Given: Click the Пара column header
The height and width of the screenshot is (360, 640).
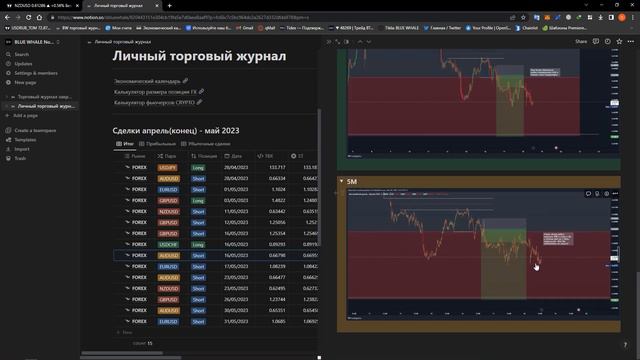Looking at the screenshot, I should (x=167, y=156).
